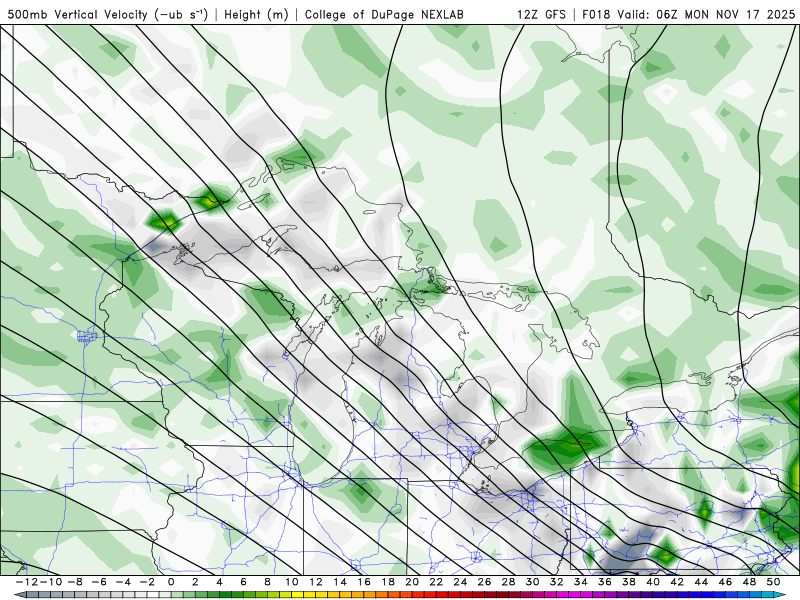Click the 'Height (m)' header label
The image size is (800, 600).
pyautogui.click(x=257, y=14)
